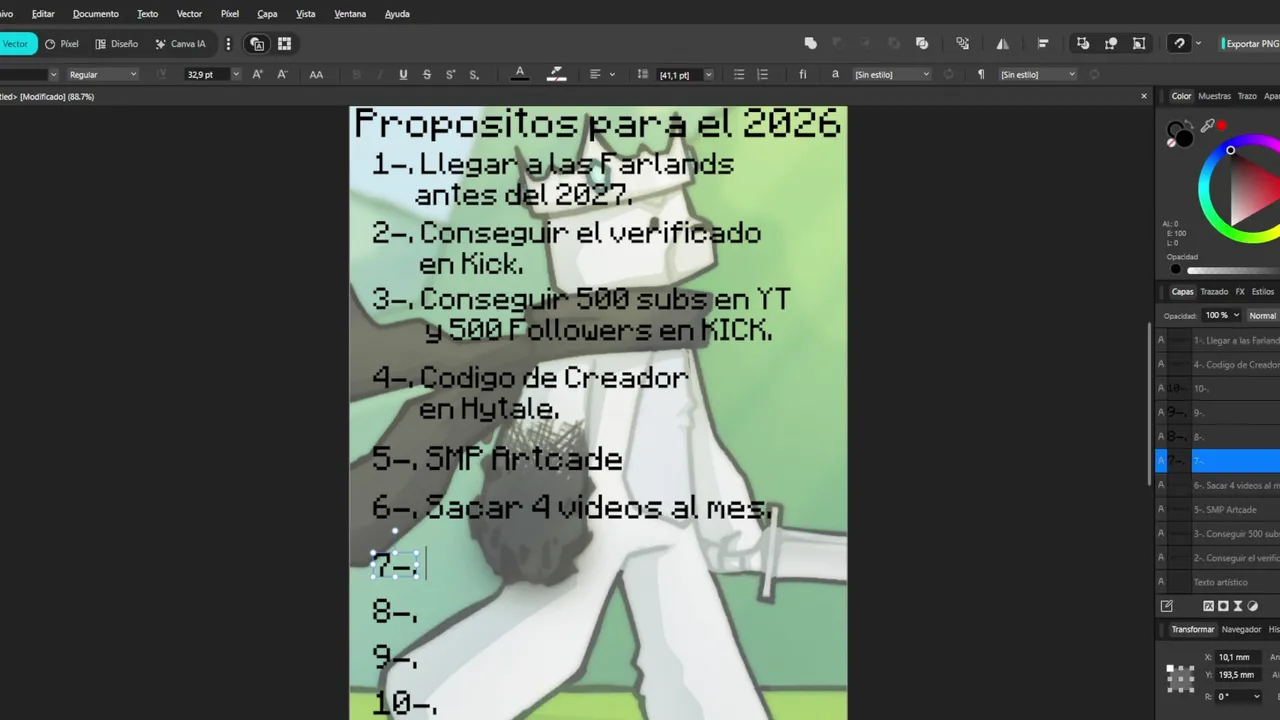Screen dimensions: 1280x720
Task: Click the text frame overlay icon in toolbar
Action: tap(257, 44)
